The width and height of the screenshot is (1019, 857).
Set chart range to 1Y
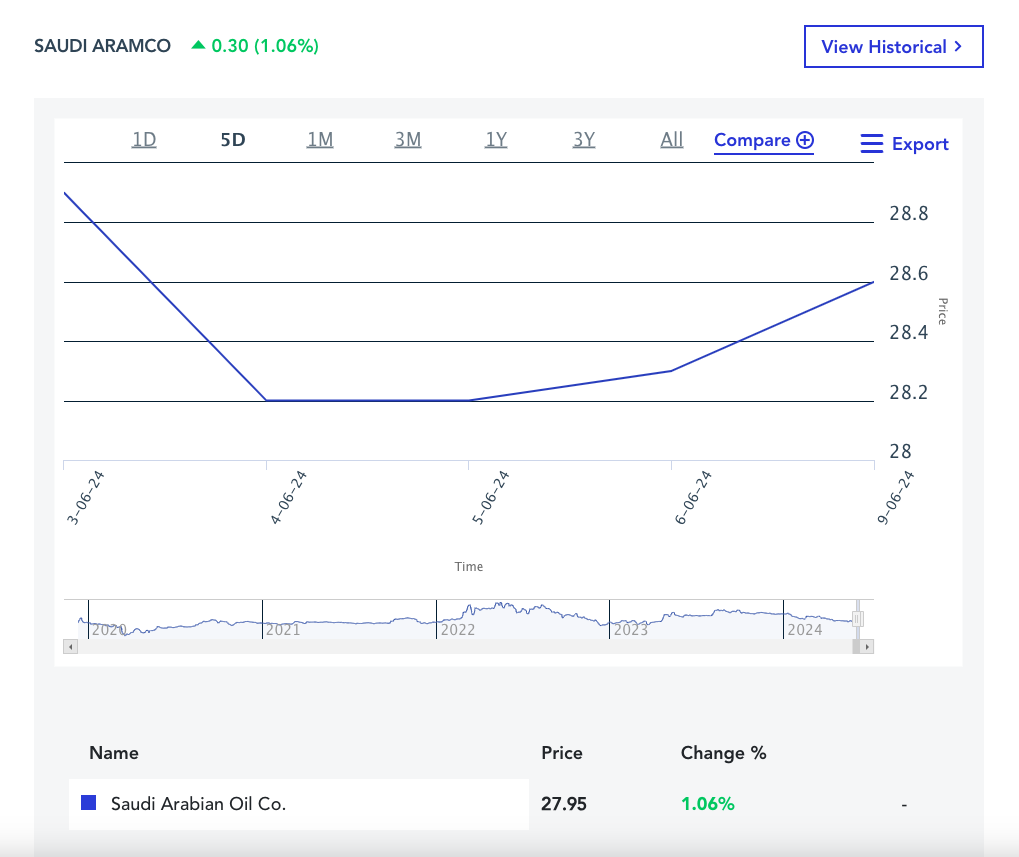pyautogui.click(x=496, y=140)
